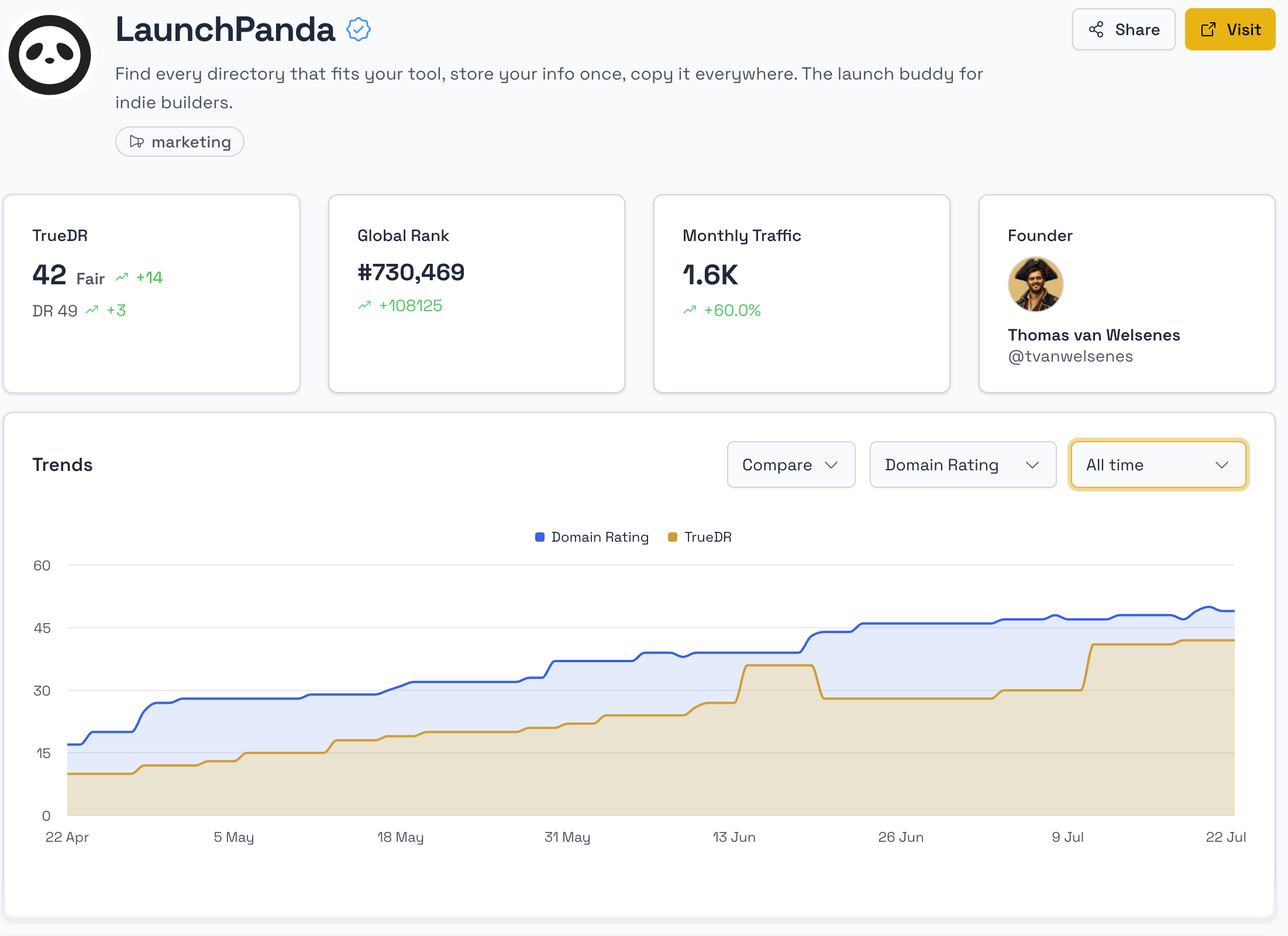Image resolution: width=1288 pixels, height=936 pixels.
Task: Click the +60.0% traffic change
Action: [x=732, y=310]
